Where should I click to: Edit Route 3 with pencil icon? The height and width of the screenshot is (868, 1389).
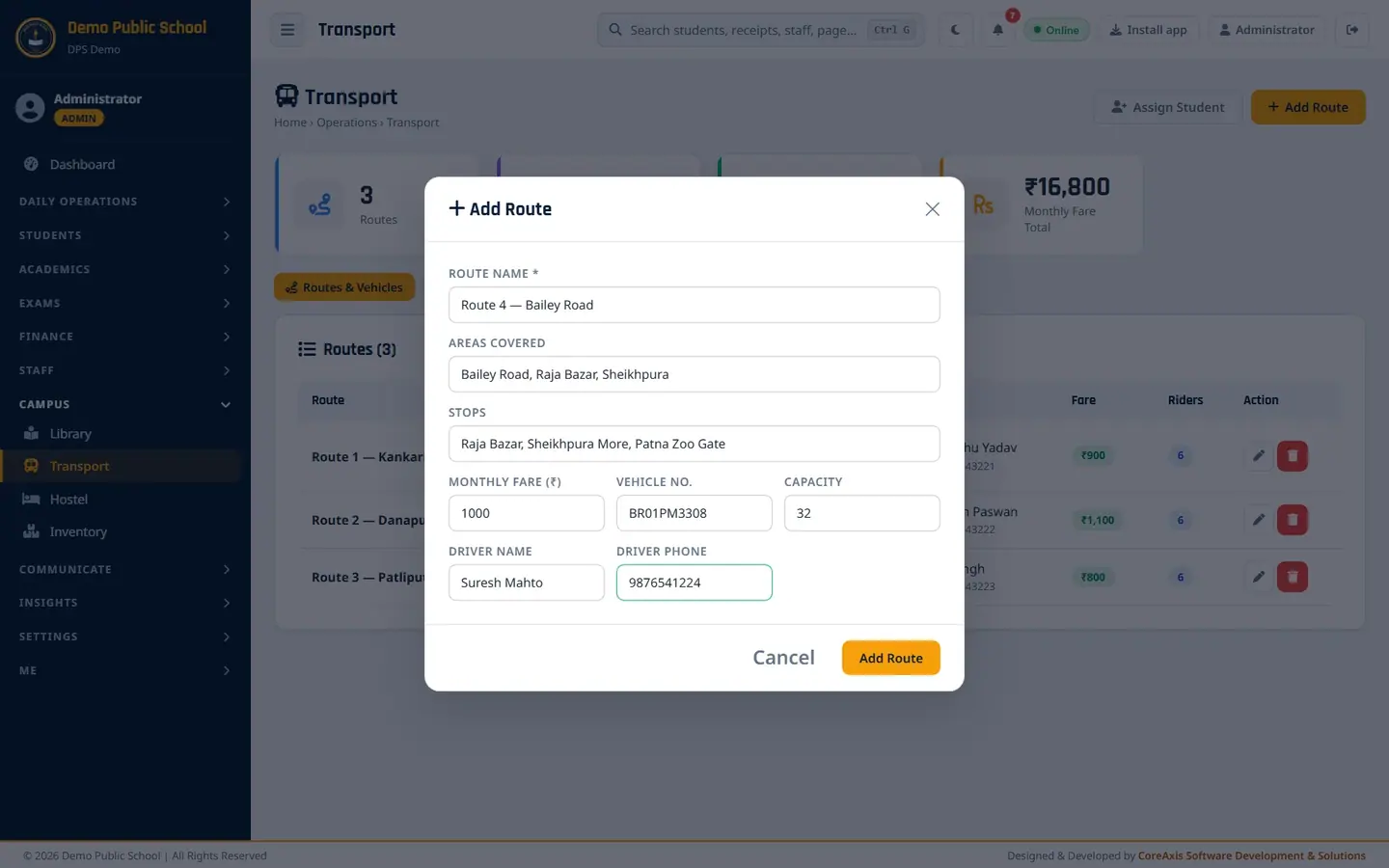[x=1259, y=577]
